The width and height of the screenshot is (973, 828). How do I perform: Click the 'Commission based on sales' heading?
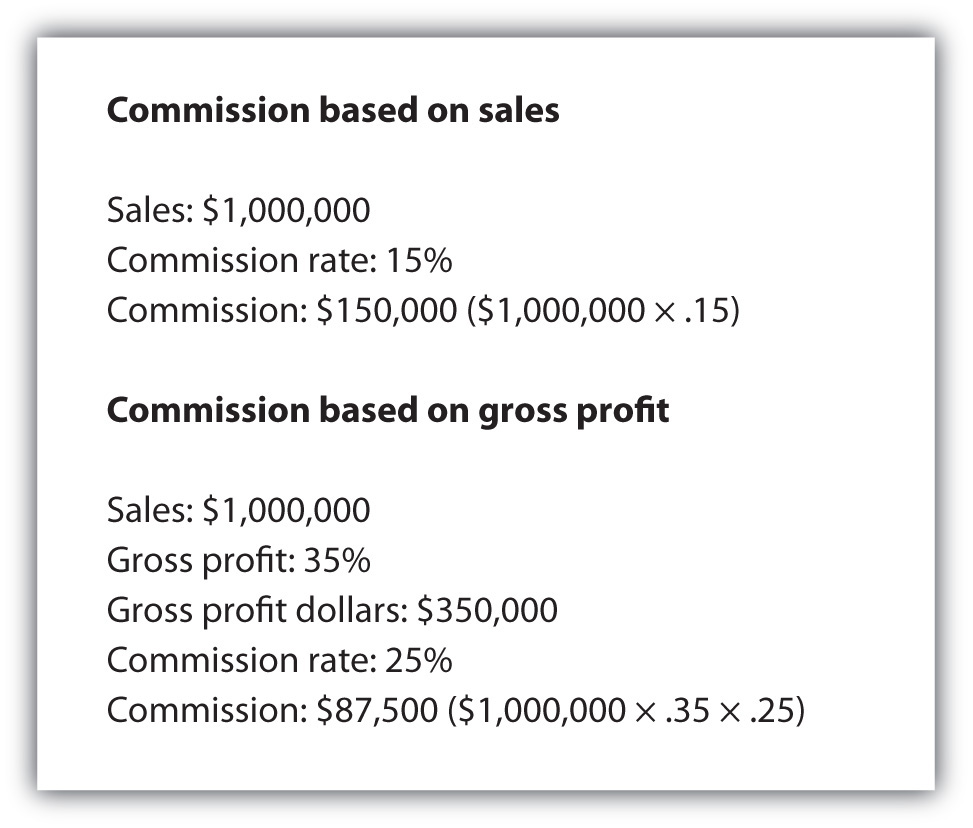[x=333, y=111]
